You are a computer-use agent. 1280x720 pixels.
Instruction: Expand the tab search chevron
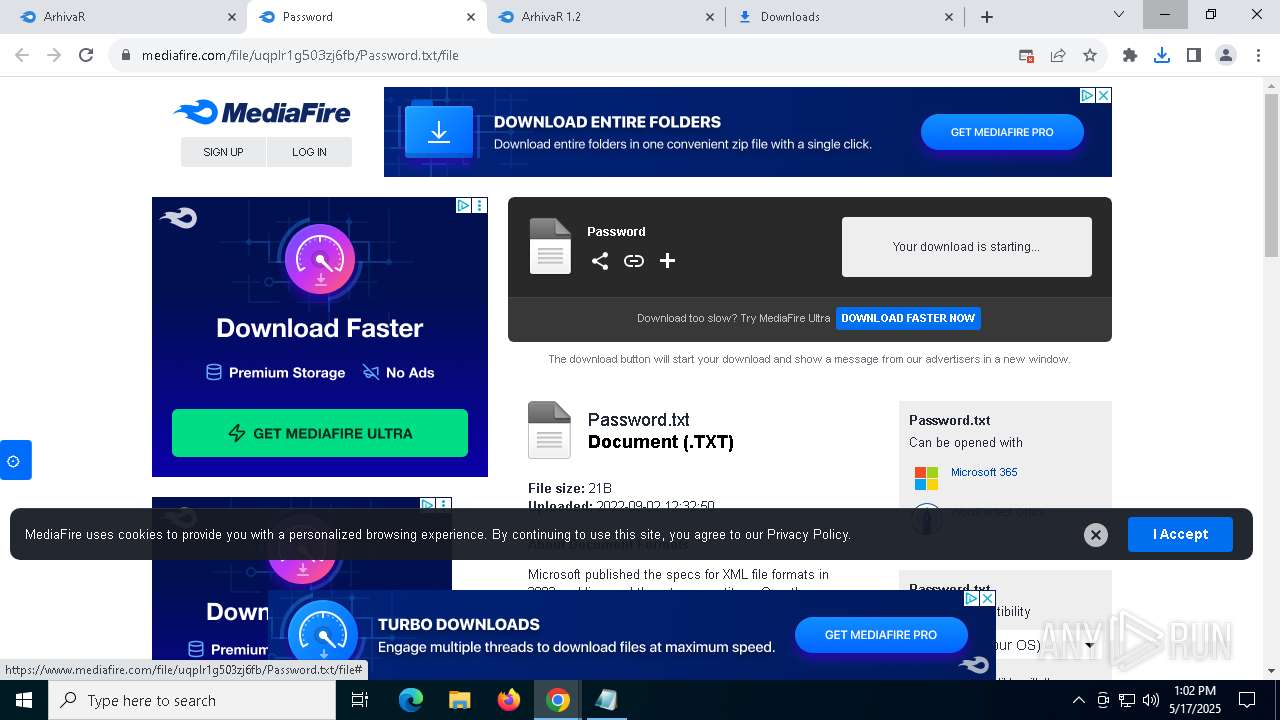pyautogui.click(x=1119, y=14)
